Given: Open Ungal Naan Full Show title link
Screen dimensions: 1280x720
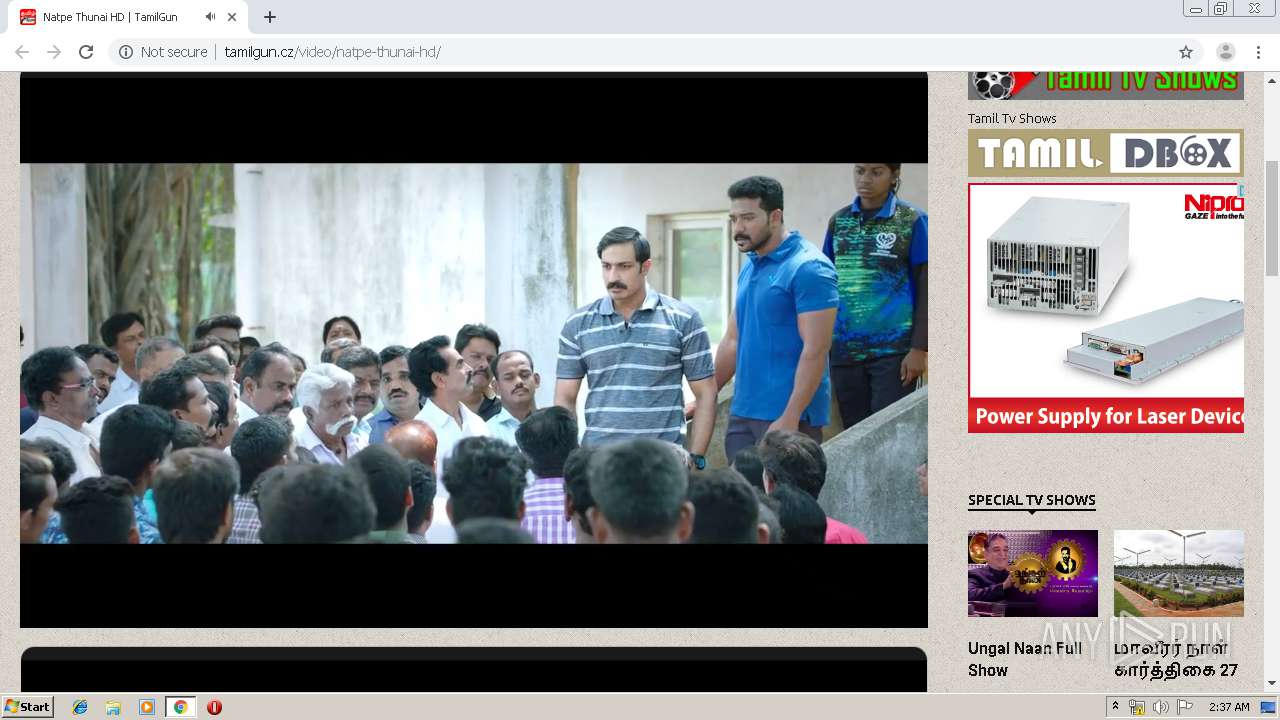Looking at the screenshot, I should (1026, 659).
